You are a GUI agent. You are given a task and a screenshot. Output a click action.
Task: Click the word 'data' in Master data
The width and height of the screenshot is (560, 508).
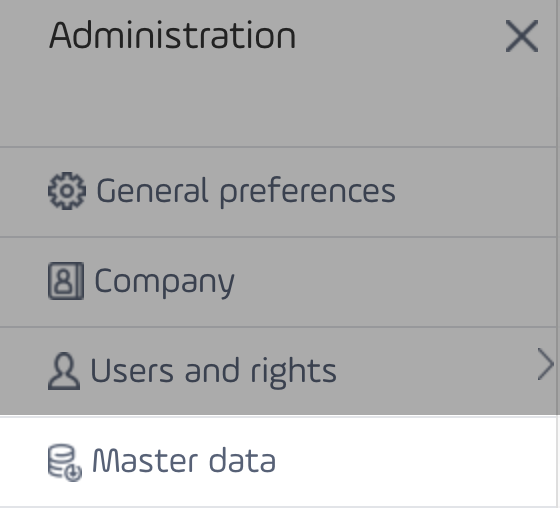pyautogui.click(x=242, y=461)
